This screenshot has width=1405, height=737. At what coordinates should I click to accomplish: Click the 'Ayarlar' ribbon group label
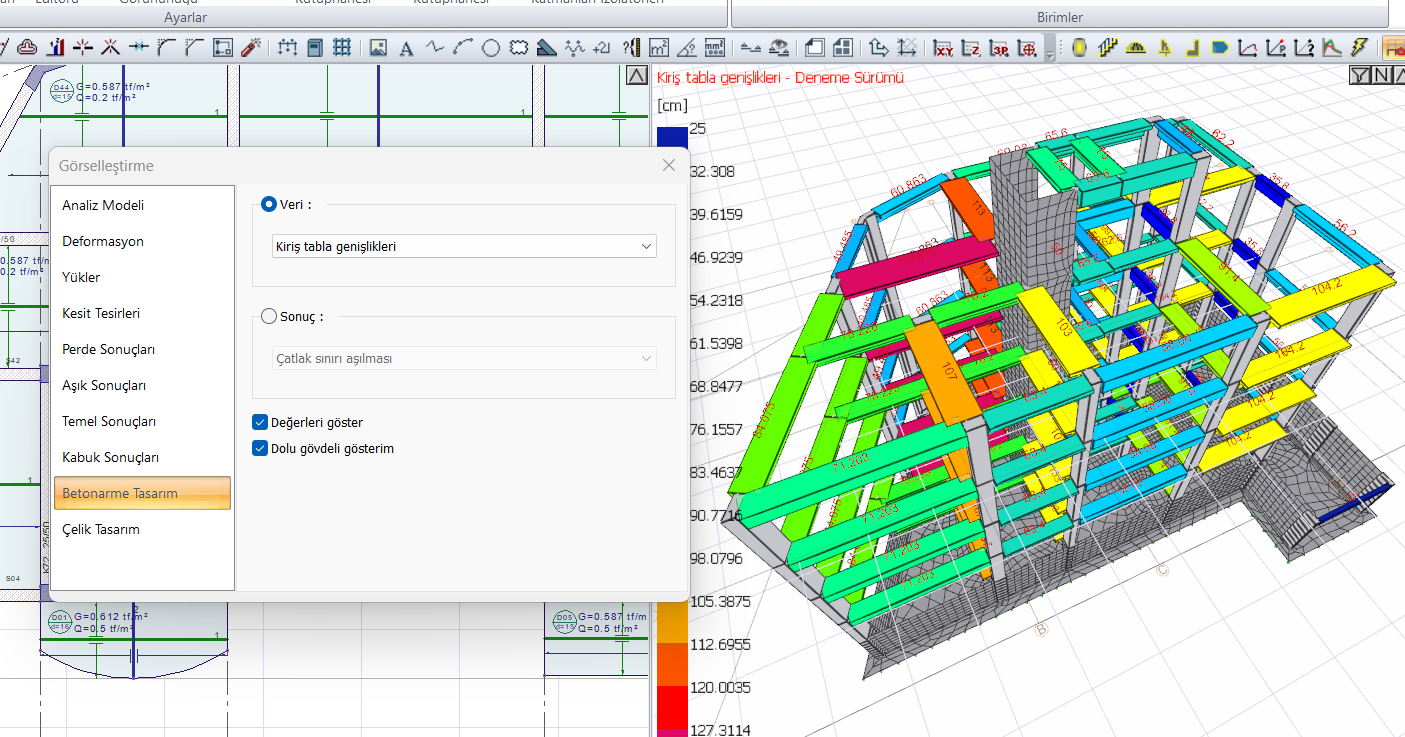185,18
